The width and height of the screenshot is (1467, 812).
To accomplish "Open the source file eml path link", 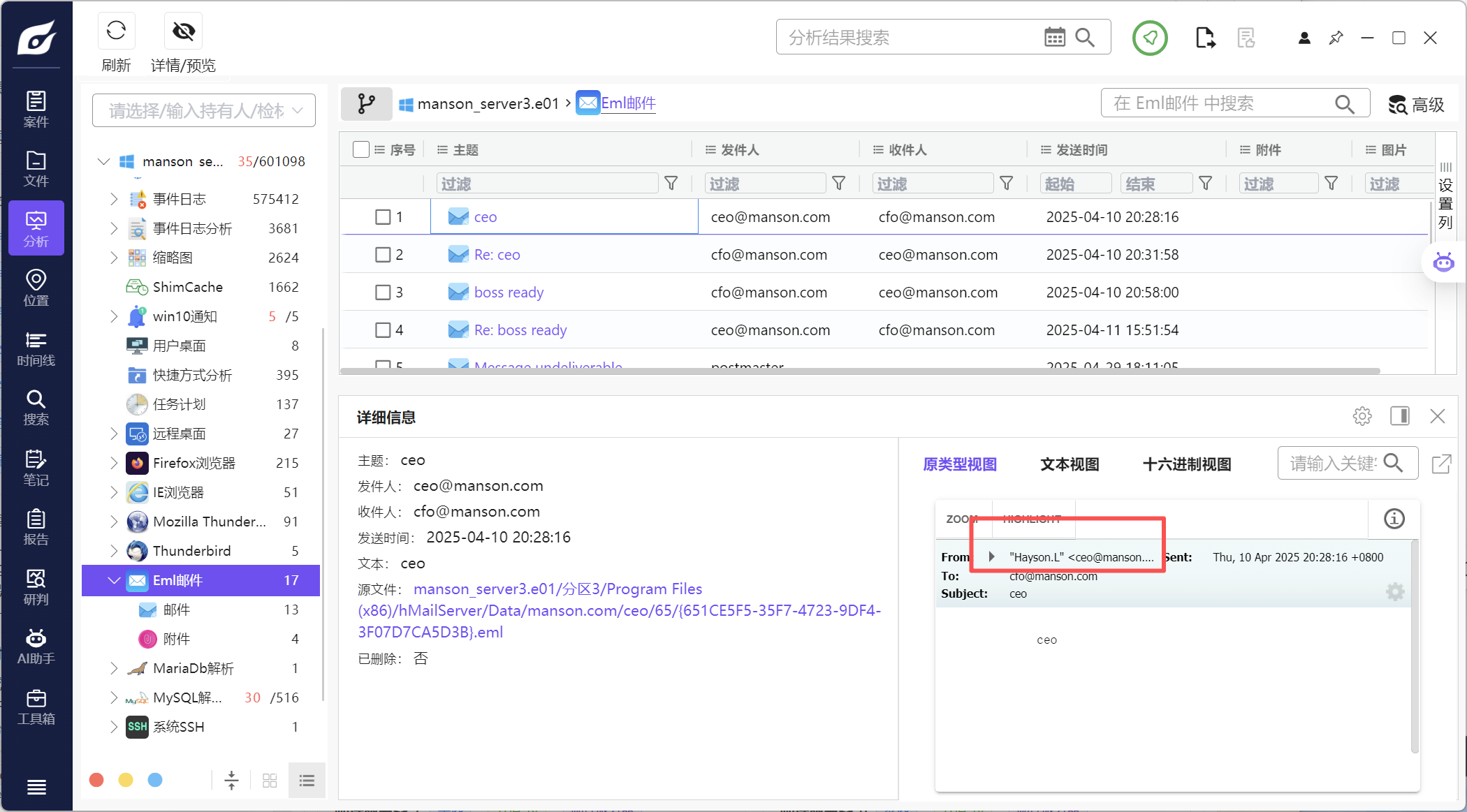I will coord(619,610).
